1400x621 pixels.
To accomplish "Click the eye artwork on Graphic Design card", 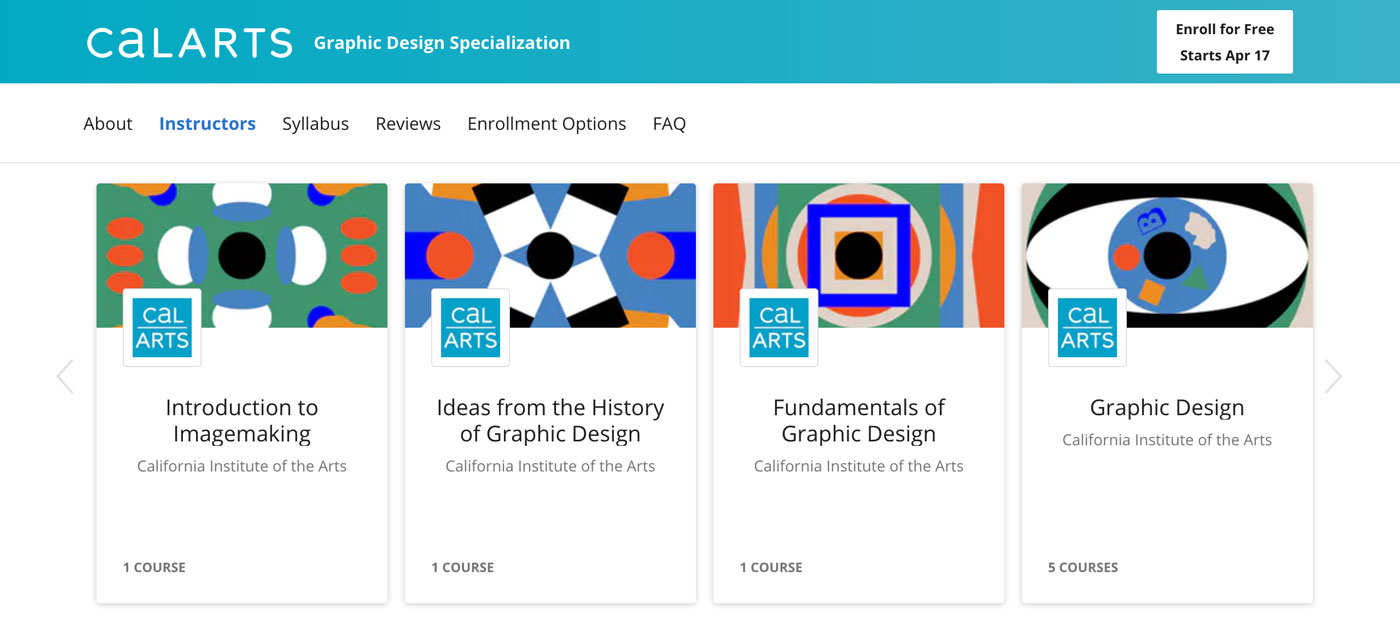I will pos(1167,255).
